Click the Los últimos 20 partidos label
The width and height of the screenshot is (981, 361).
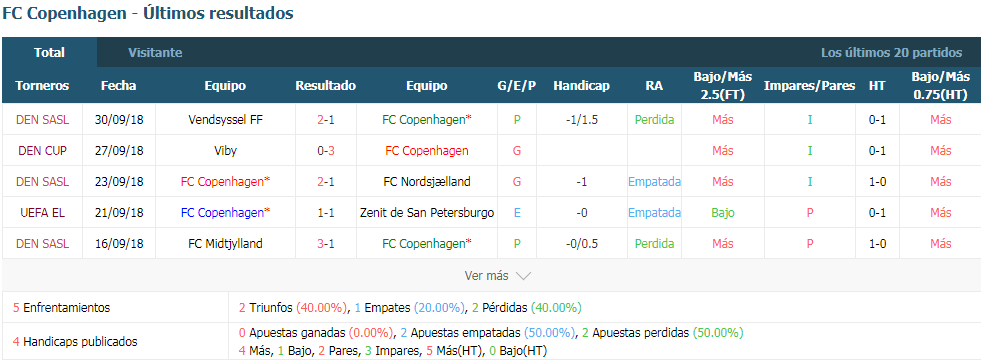click(892, 53)
